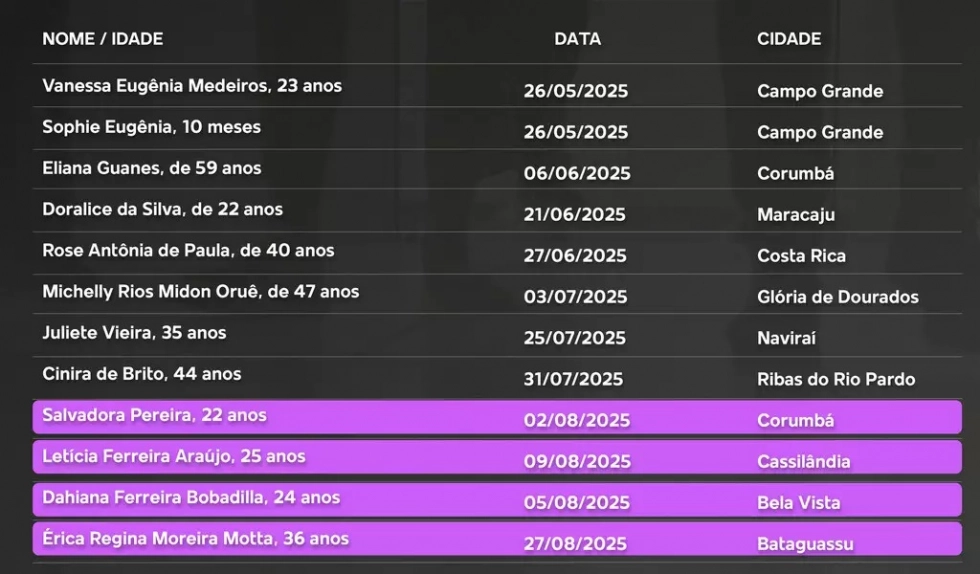The height and width of the screenshot is (574, 980).
Task: Click the date 06/06/2025
Action: [x=577, y=174]
